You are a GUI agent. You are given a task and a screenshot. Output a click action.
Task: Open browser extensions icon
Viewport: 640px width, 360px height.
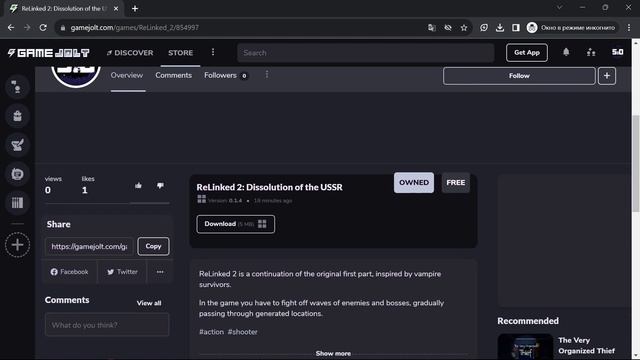484,27
